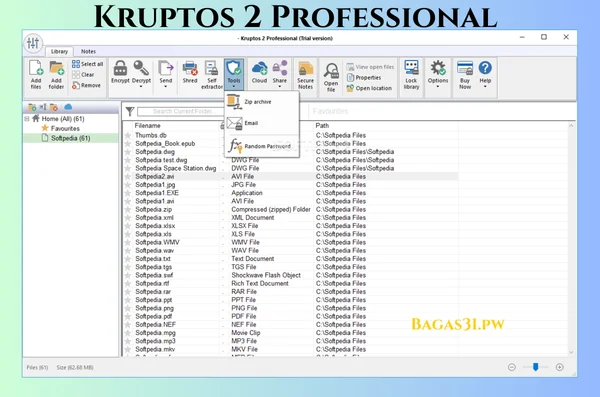Collapse the Home (All) tree node

[27, 119]
